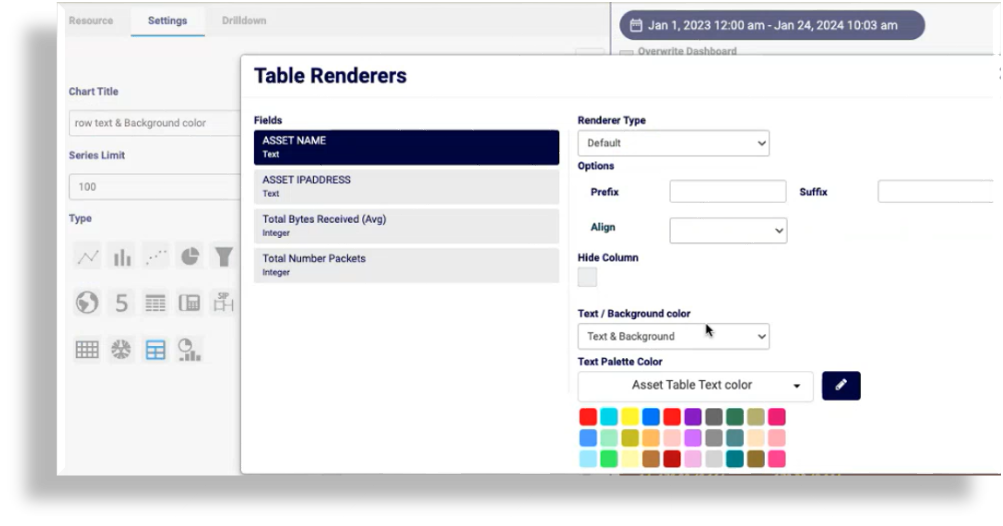This screenshot has height=526, width=1003.
Task: Pick the bright yellow color swatch
Action: [x=630, y=417]
